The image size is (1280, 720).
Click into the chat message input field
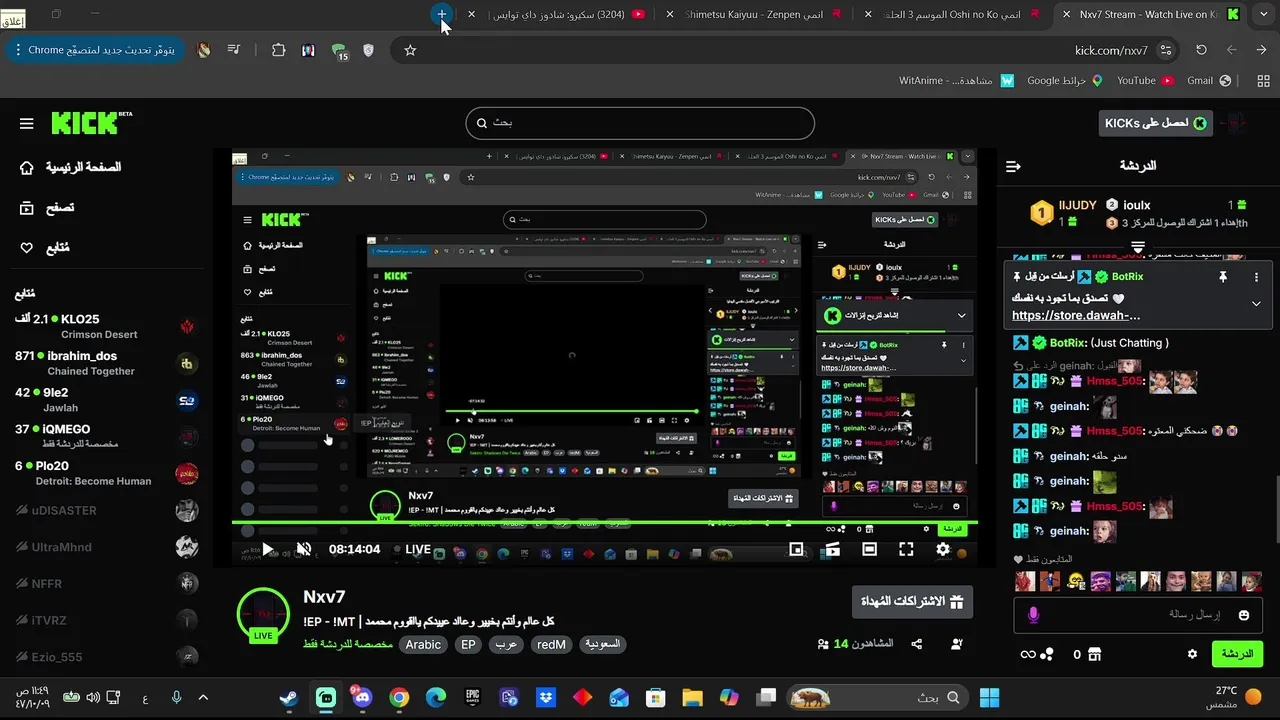pos(1138,614)
